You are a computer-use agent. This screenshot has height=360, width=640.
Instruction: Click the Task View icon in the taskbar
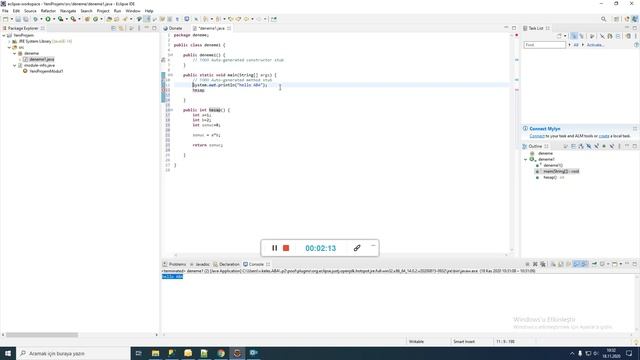click(138, 353)
